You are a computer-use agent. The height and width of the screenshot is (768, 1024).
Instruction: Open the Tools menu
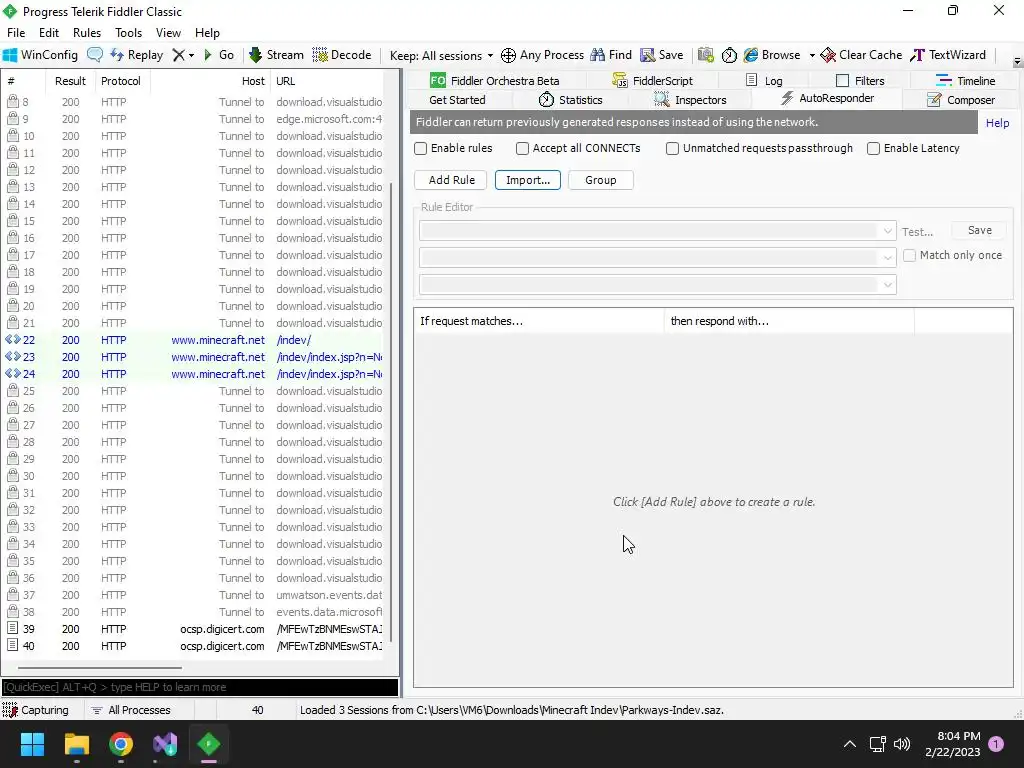[129, 33]
